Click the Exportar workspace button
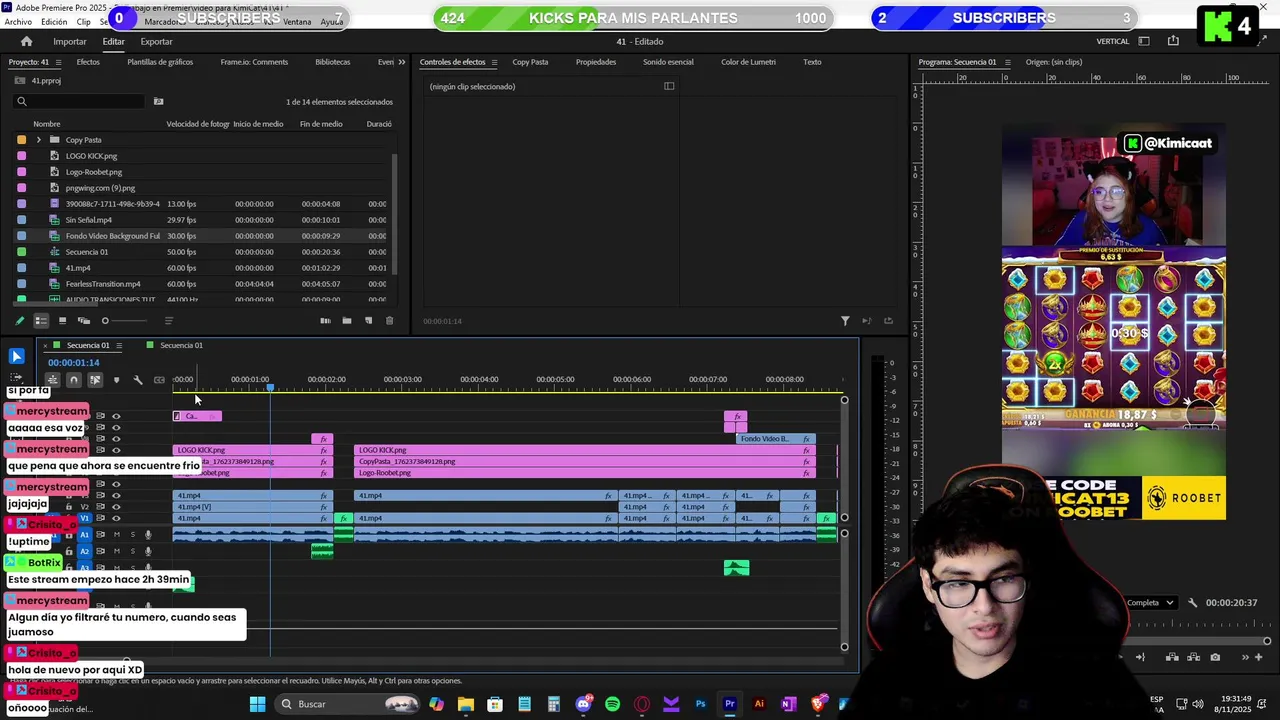This screenshot has height=720, width=1280. (x=156, y=41)
